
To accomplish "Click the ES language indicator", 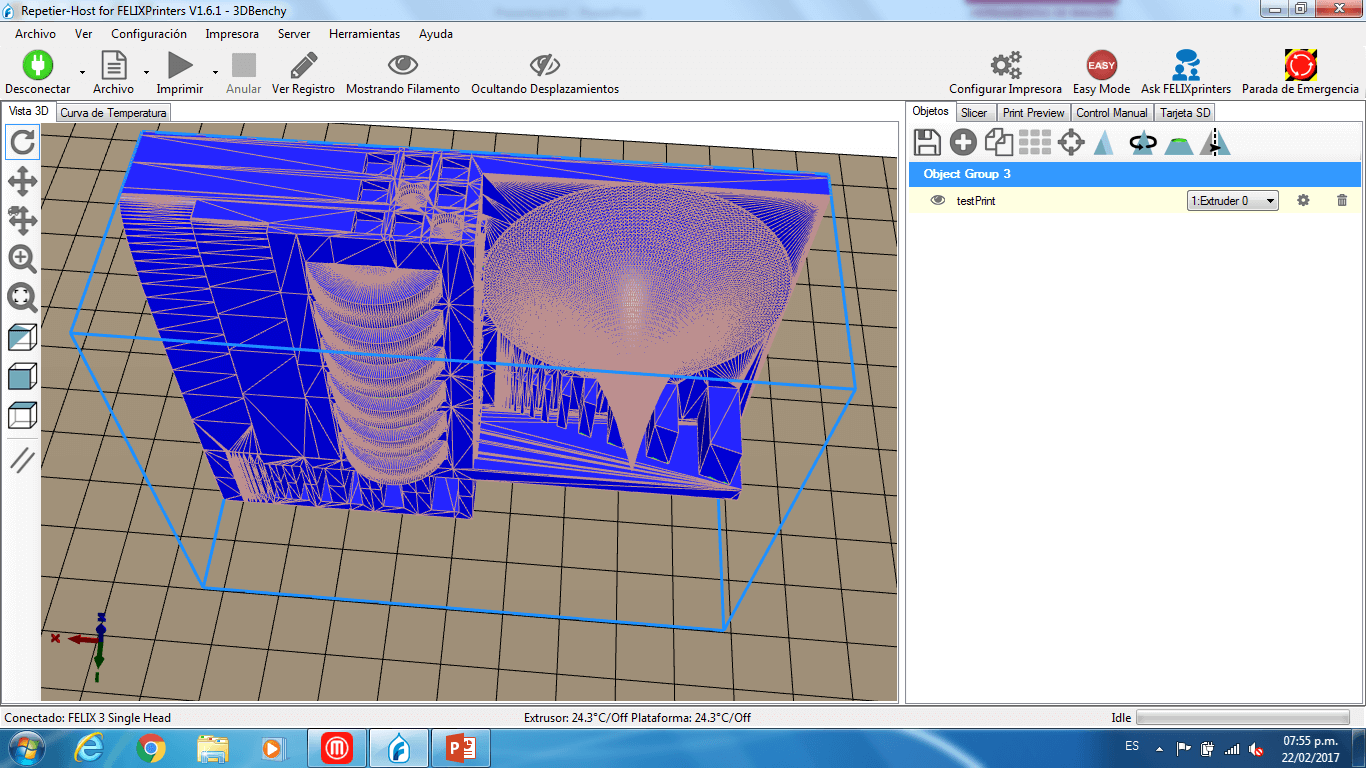I will pos(1132,746).
